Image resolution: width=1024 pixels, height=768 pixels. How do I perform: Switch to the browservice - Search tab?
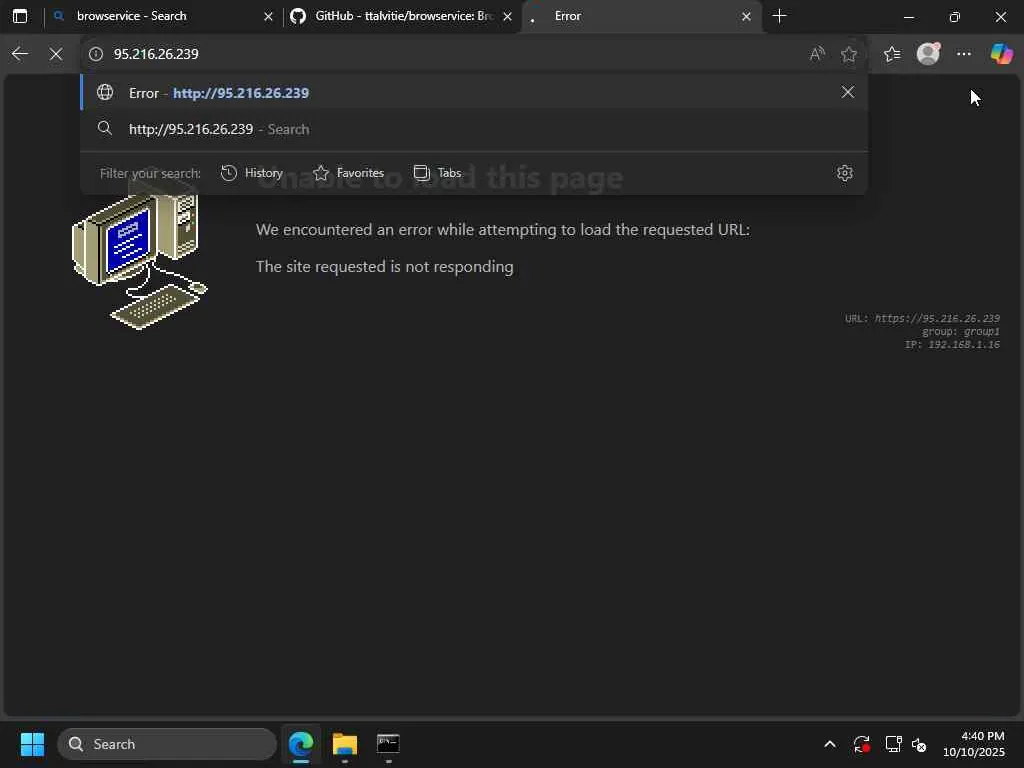click(163, 16)
